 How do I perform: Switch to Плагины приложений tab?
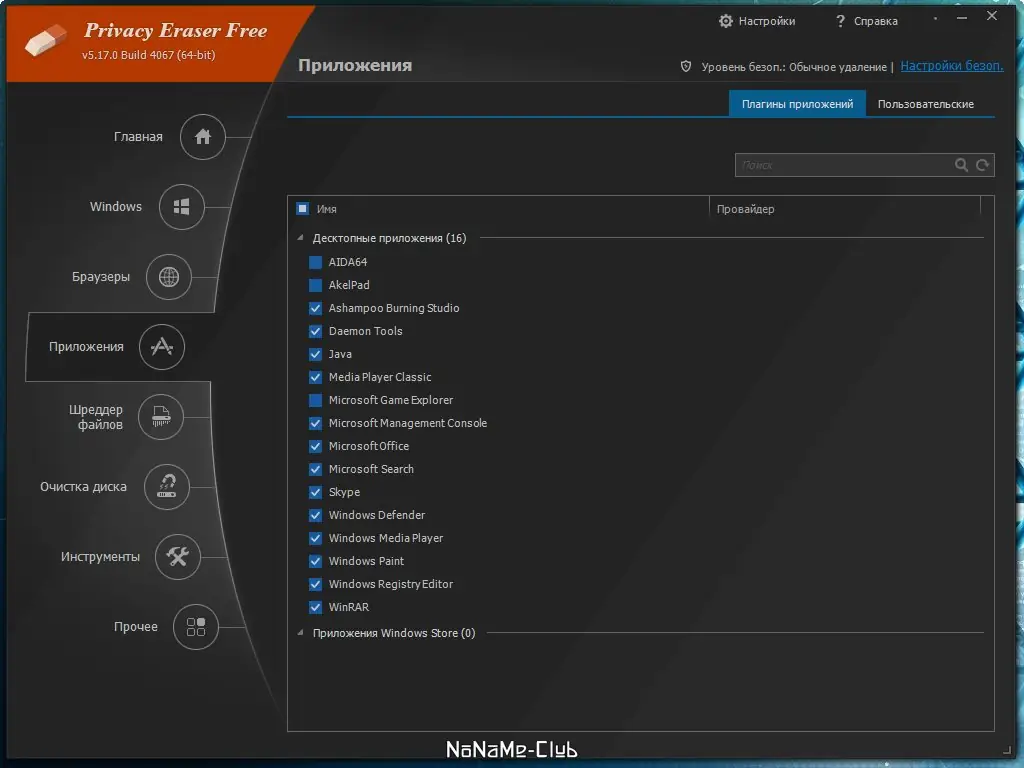coord(797,104)
